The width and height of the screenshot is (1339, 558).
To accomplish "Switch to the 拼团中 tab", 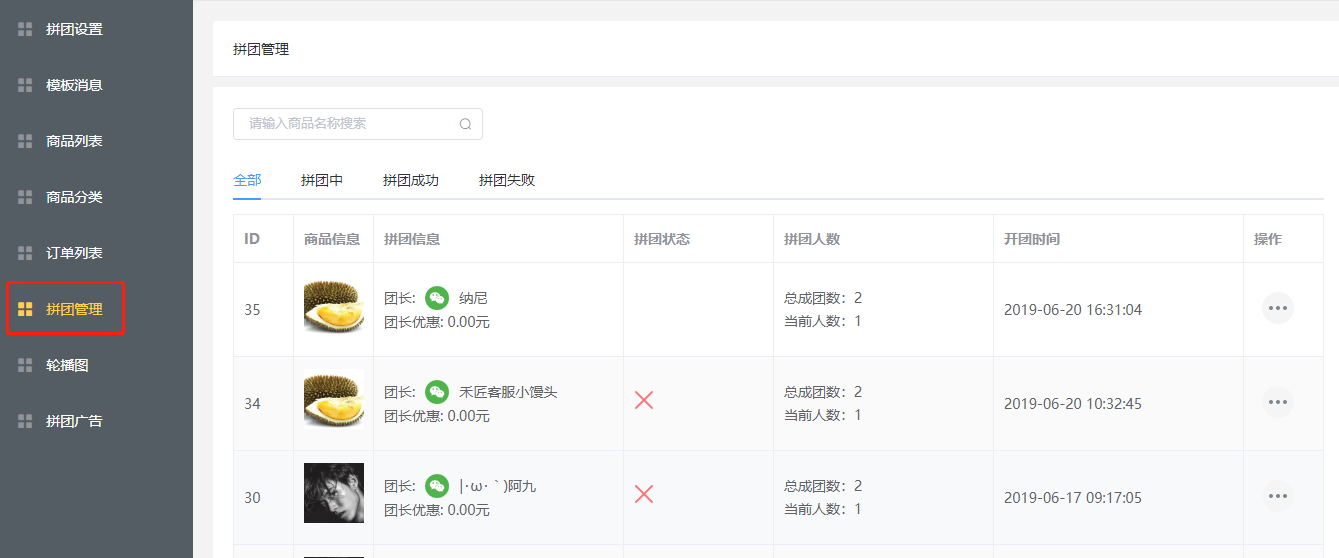I will (322, 181).
